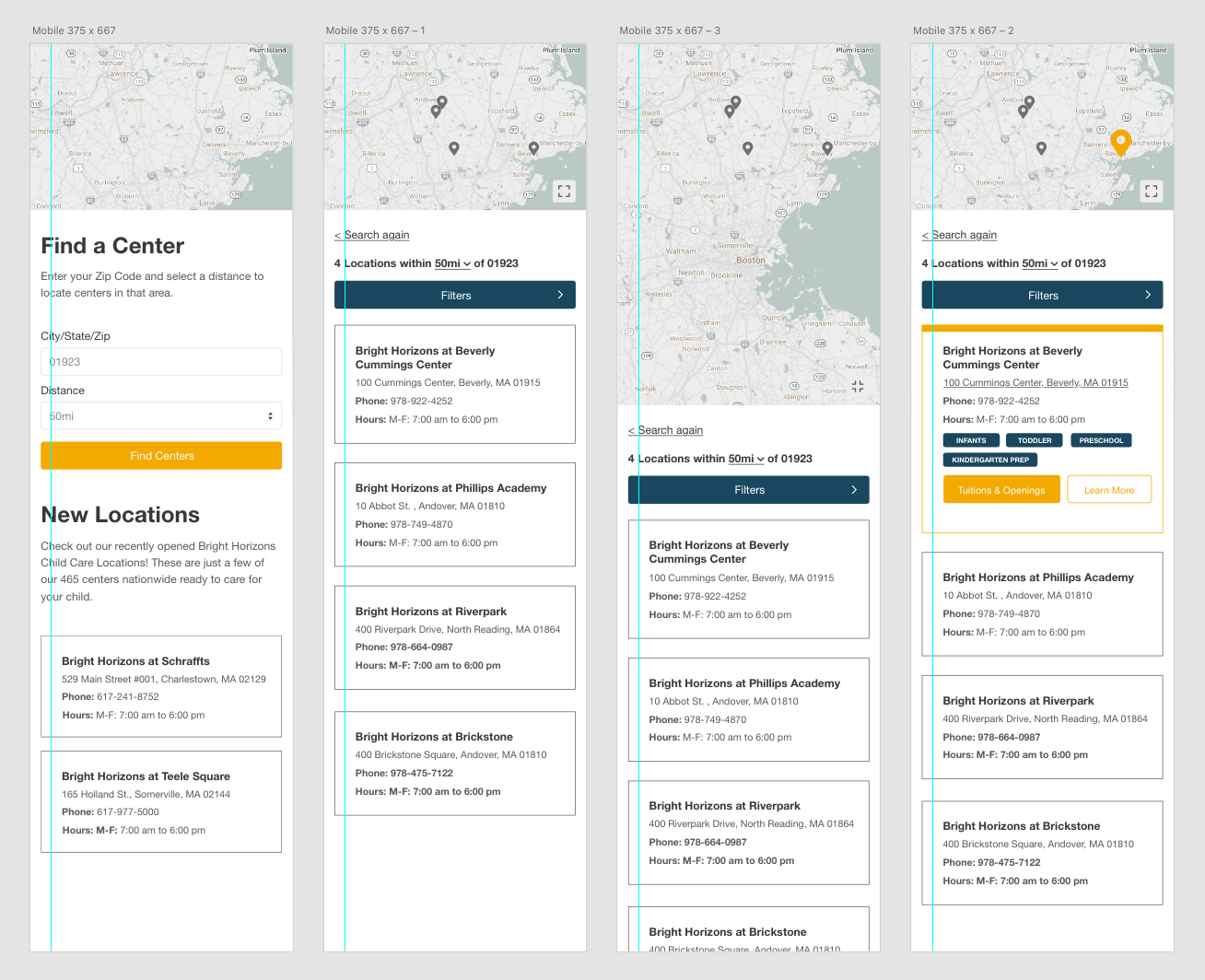The width and height of the screenshot is (1205, 980).
Task: Open the 50mi radius dropdown in frame '– 3'
Action: point(746,459)
